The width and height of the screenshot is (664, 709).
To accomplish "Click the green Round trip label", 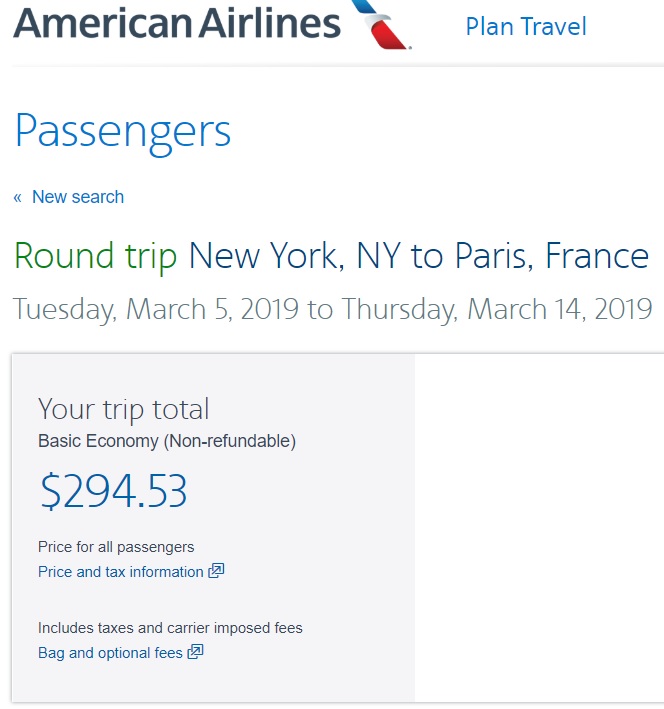I will (96, 257).
